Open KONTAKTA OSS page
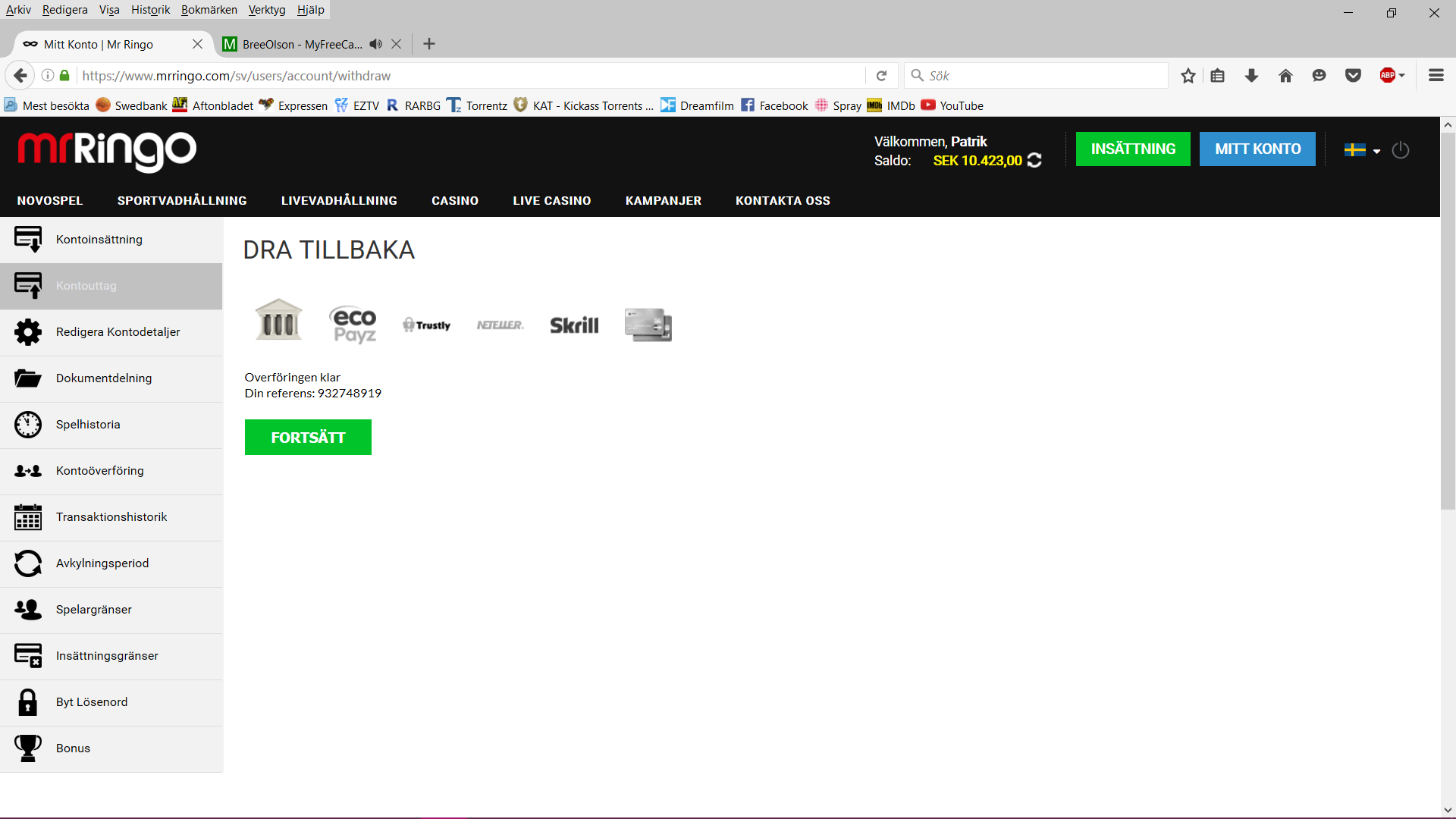This screenshot has height=819, width=1456. [783, 201]
